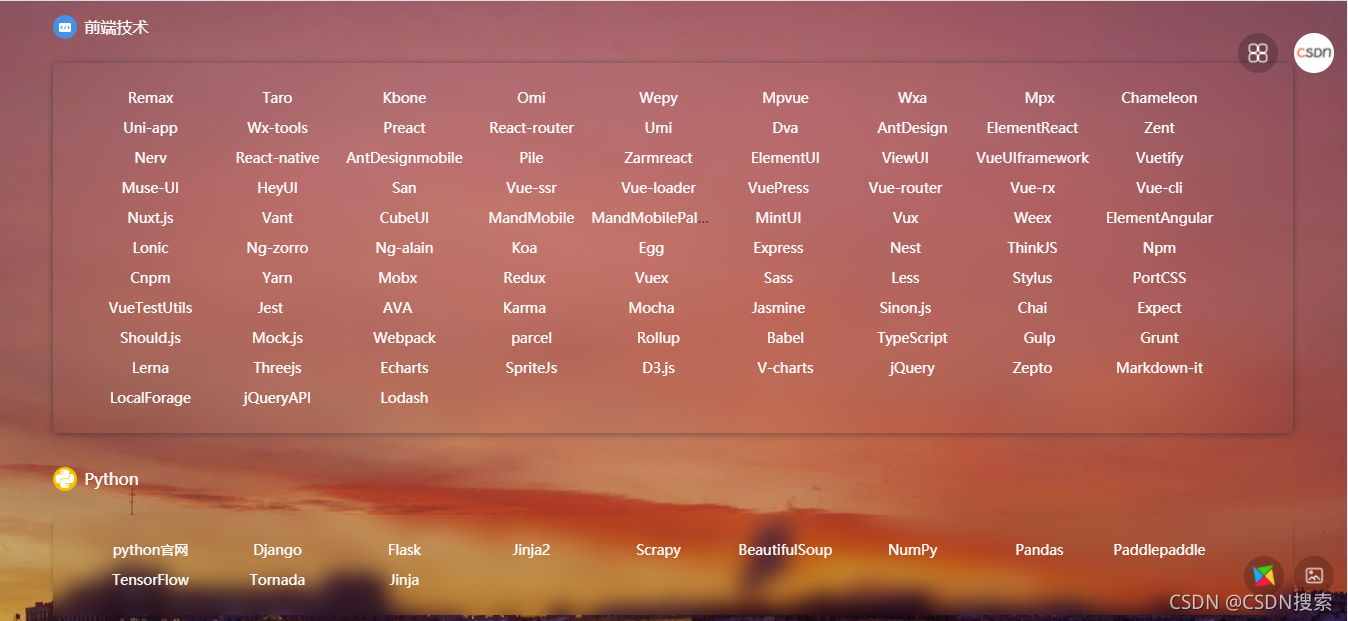Viewport: 1348px width, 621px height.
Task: Click the VuePress link
Action: [779, 188]
